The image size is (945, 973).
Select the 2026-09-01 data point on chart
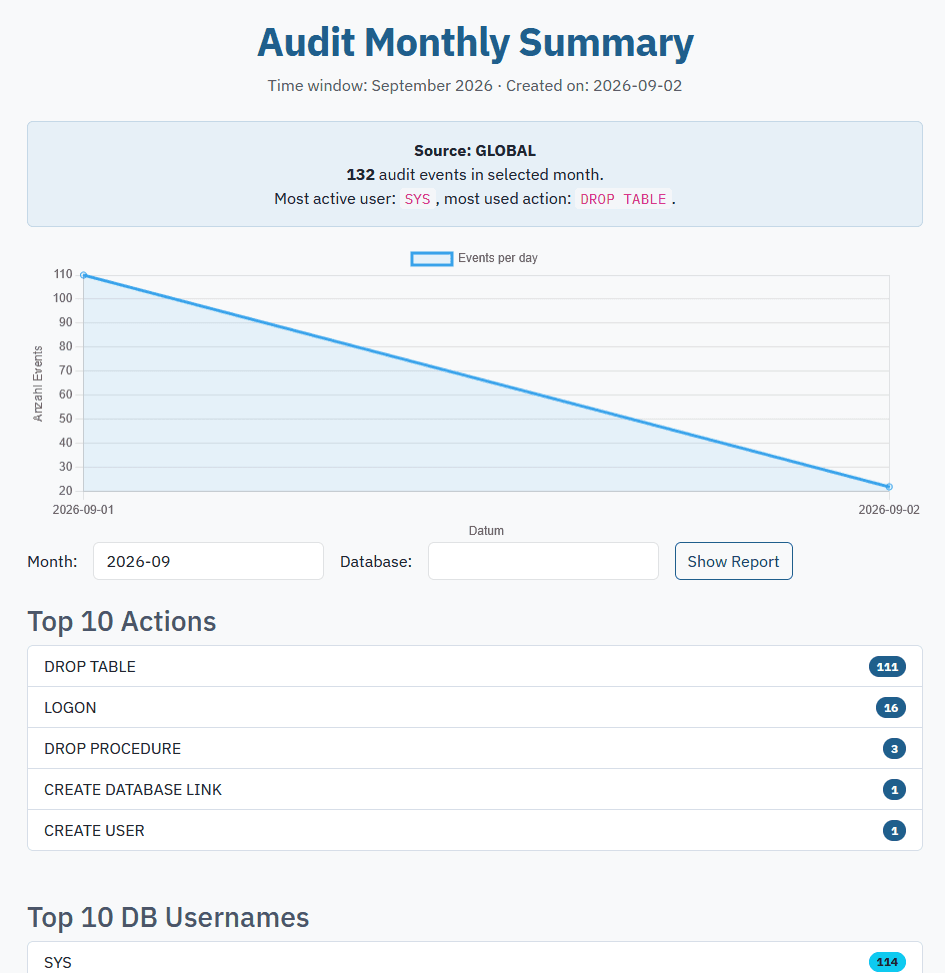(84, 275)
